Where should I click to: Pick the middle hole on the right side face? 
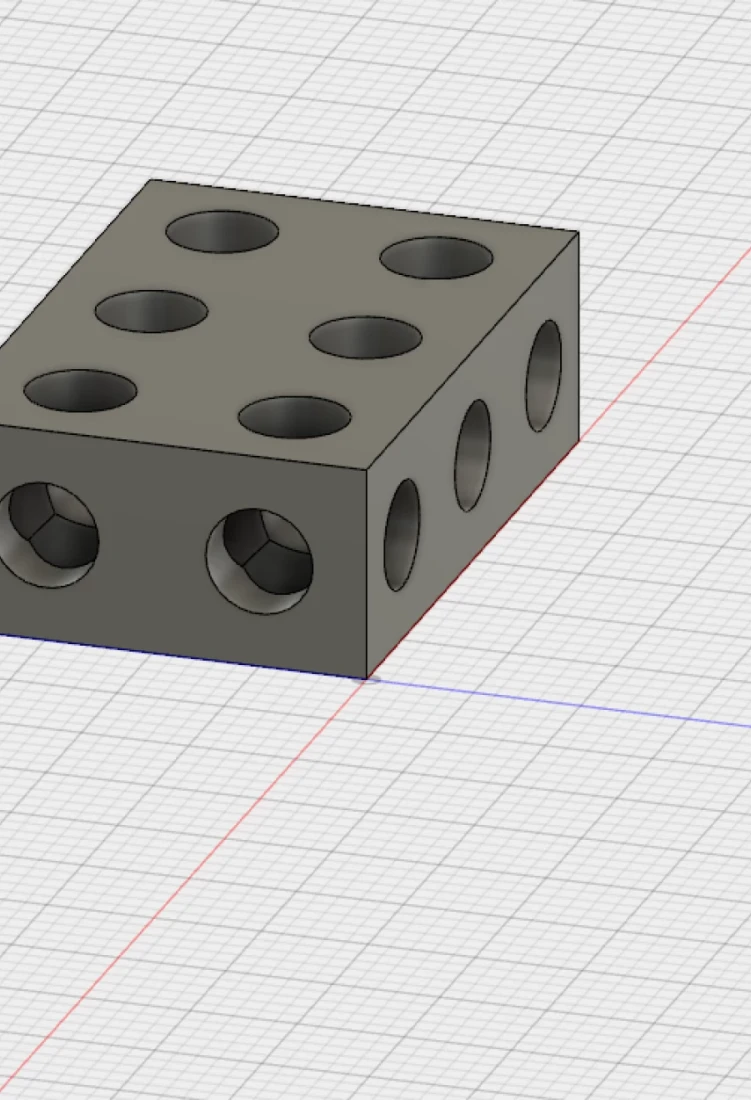473,455
